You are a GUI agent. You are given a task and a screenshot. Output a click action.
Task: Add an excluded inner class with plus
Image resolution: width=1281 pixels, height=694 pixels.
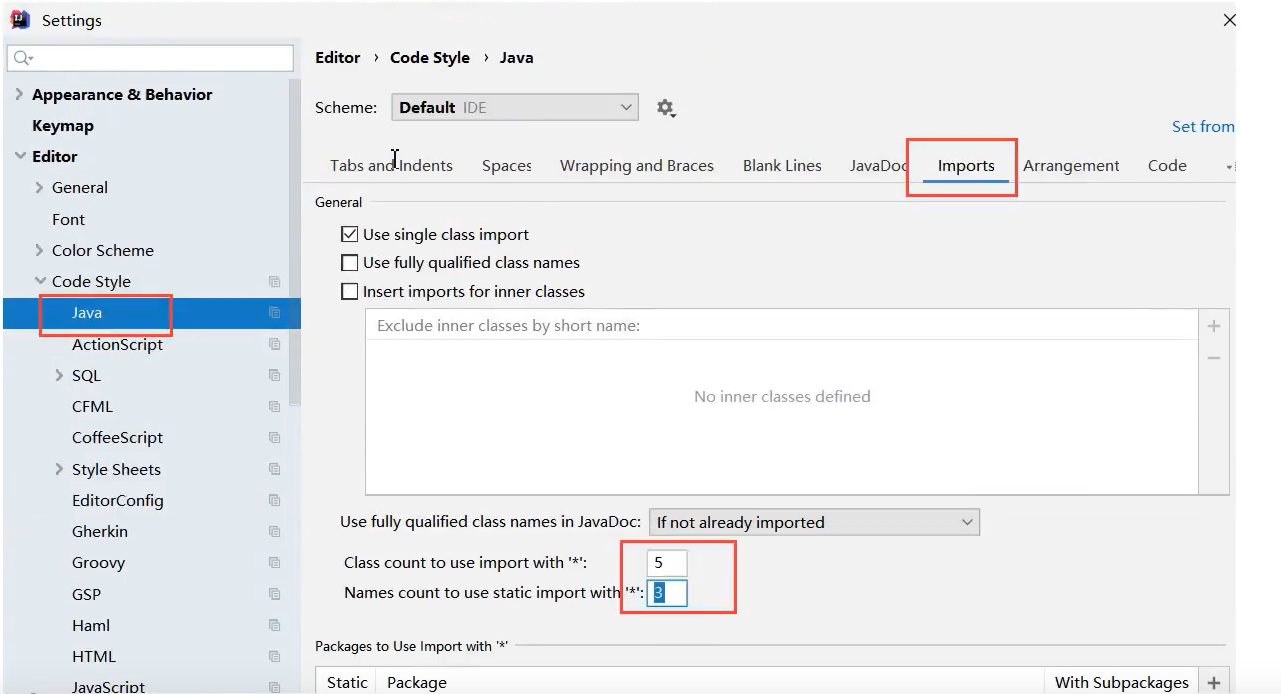point(1214,326)
